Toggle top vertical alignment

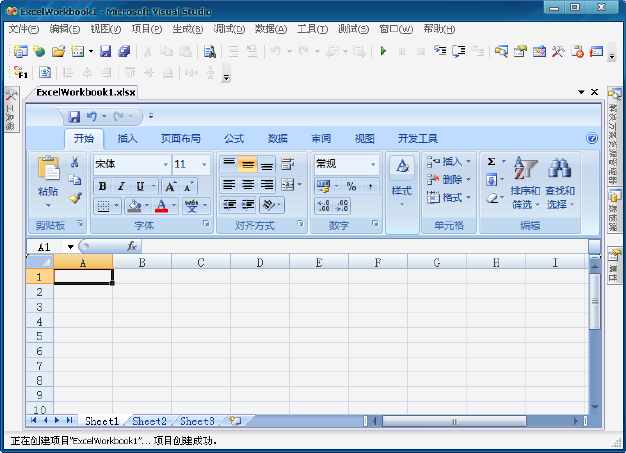(229, 164)
